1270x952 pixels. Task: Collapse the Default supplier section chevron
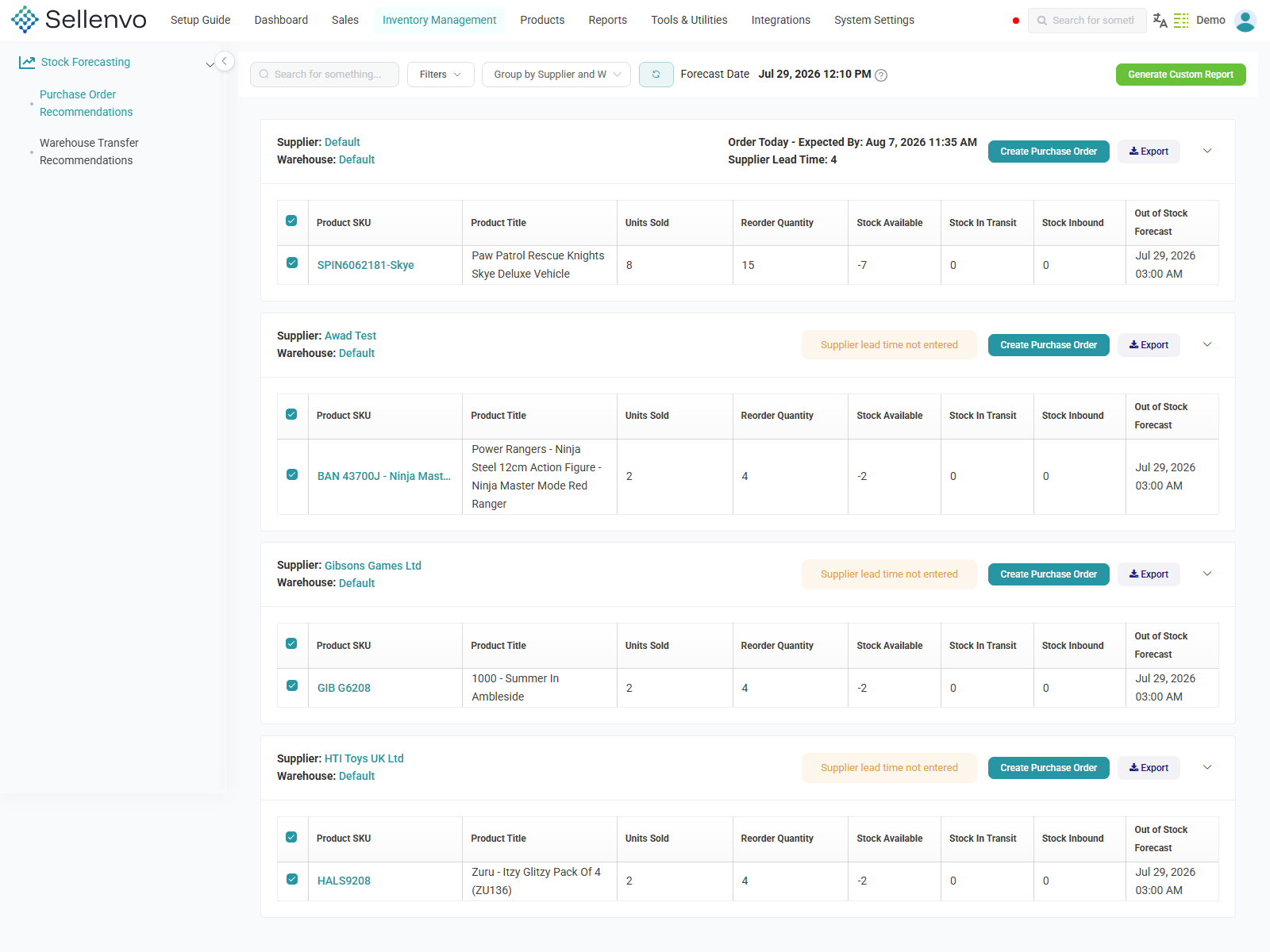point(1207,152)
